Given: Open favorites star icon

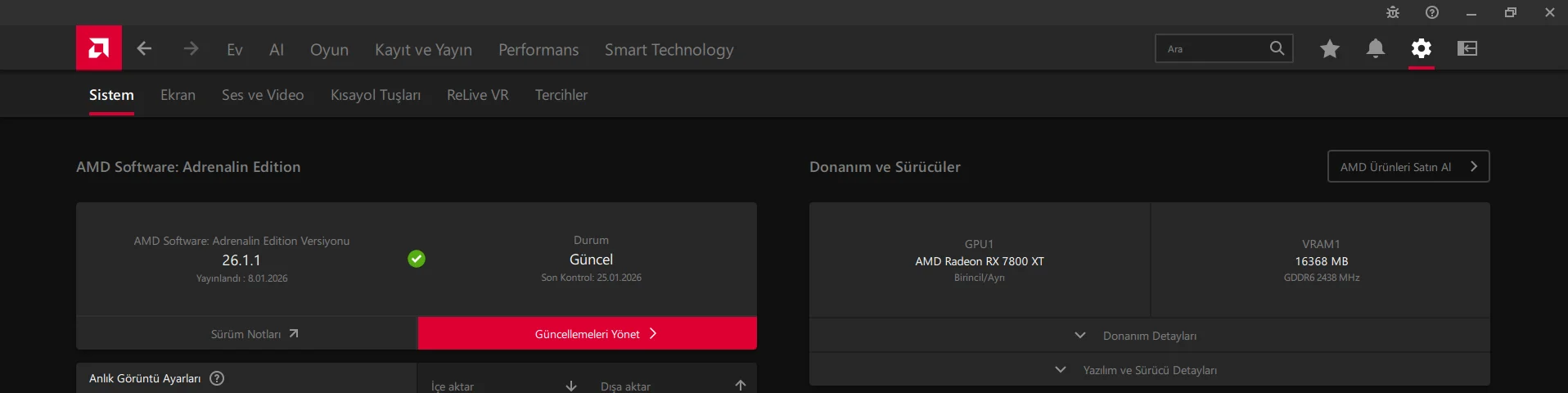Looking at the screenshot, I should [1329, 49].
